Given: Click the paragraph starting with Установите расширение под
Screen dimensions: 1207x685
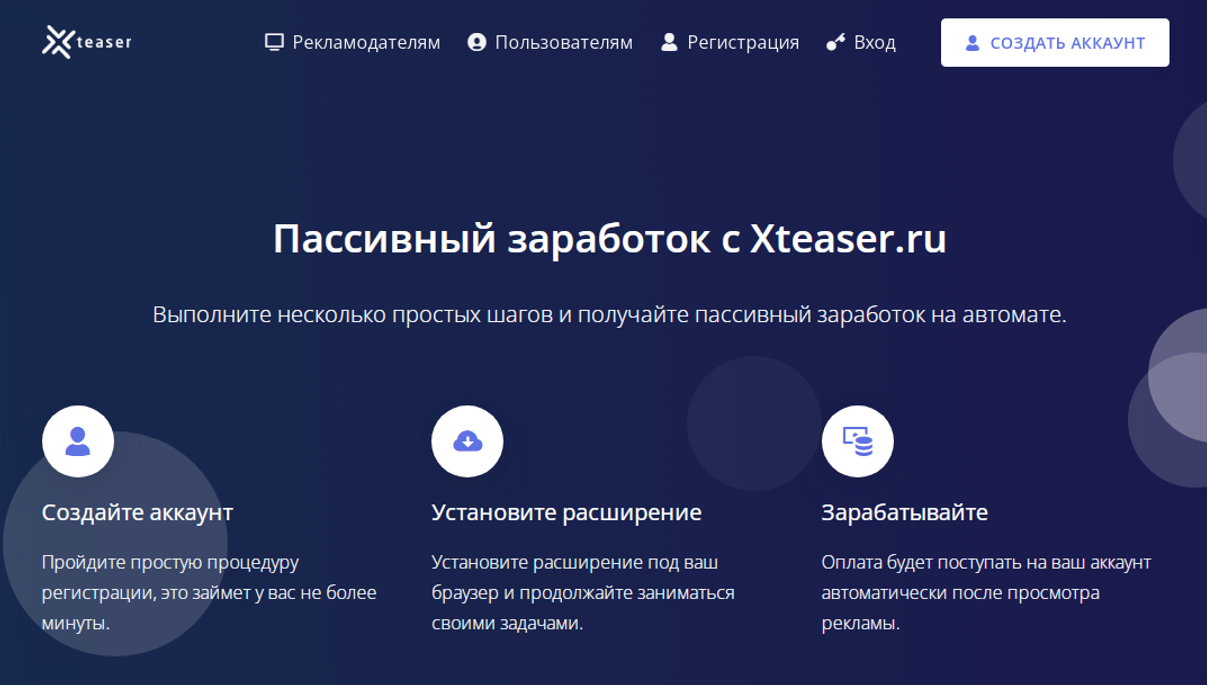Looking at the screenshot, I should pyautogui.click(x=583, y=593).
